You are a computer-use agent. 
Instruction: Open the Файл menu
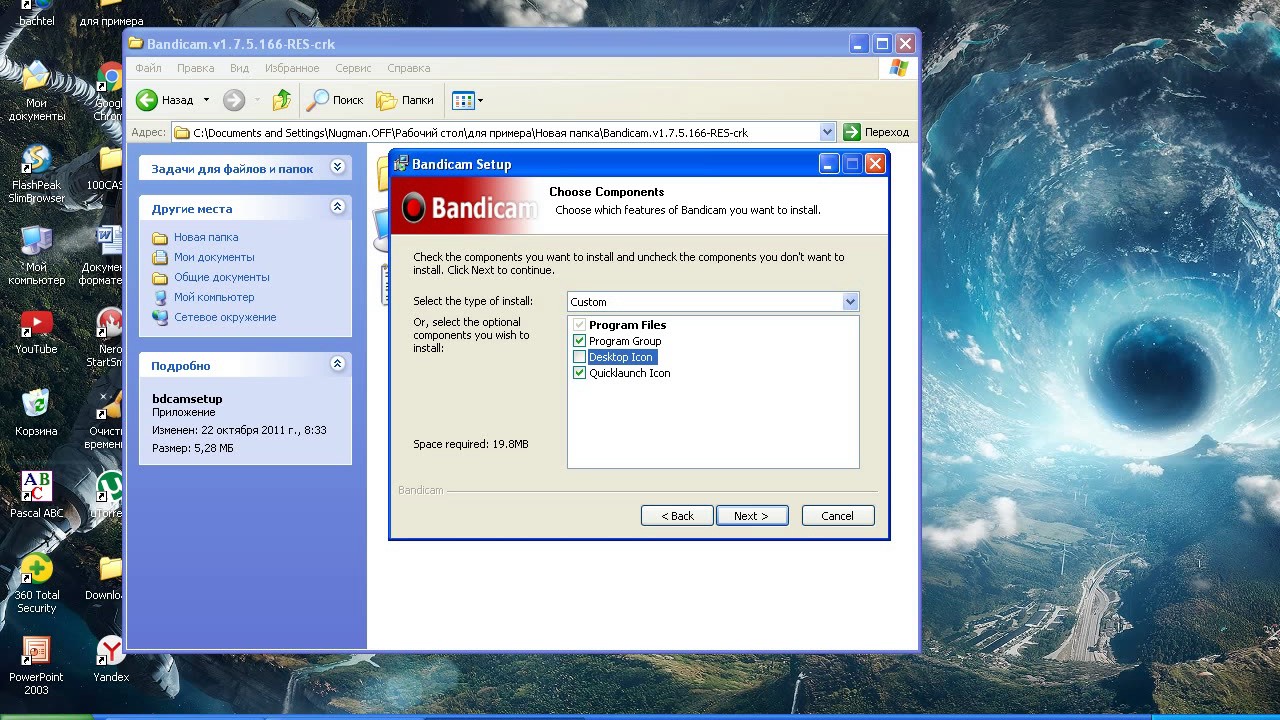coord(148,68)
